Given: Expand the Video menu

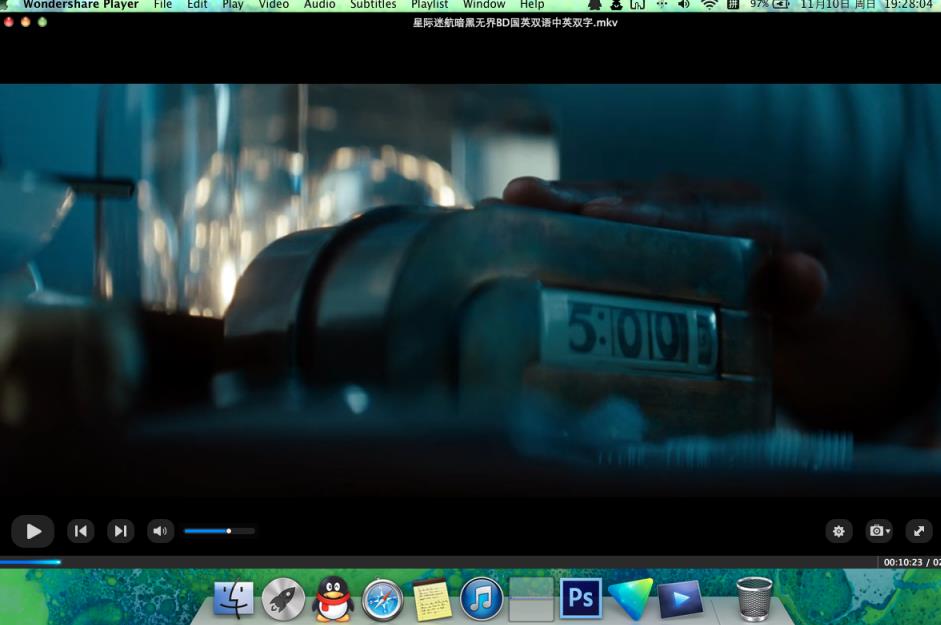Looking at the screenshot, I should [274, 5].
